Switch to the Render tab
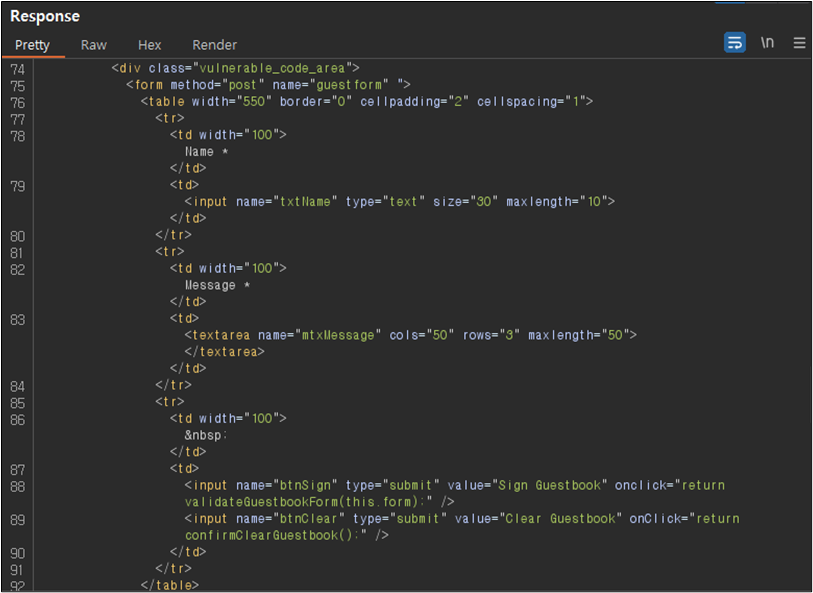The height and width of the screenshot is (593, 813). pyautogui.click(x=215, y=45)
